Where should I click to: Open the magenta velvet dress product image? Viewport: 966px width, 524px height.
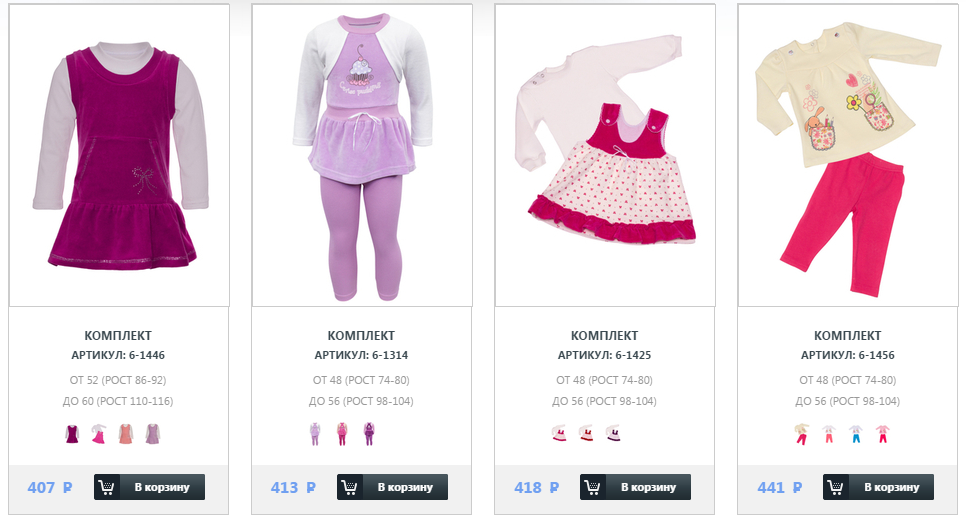[120, 155]
